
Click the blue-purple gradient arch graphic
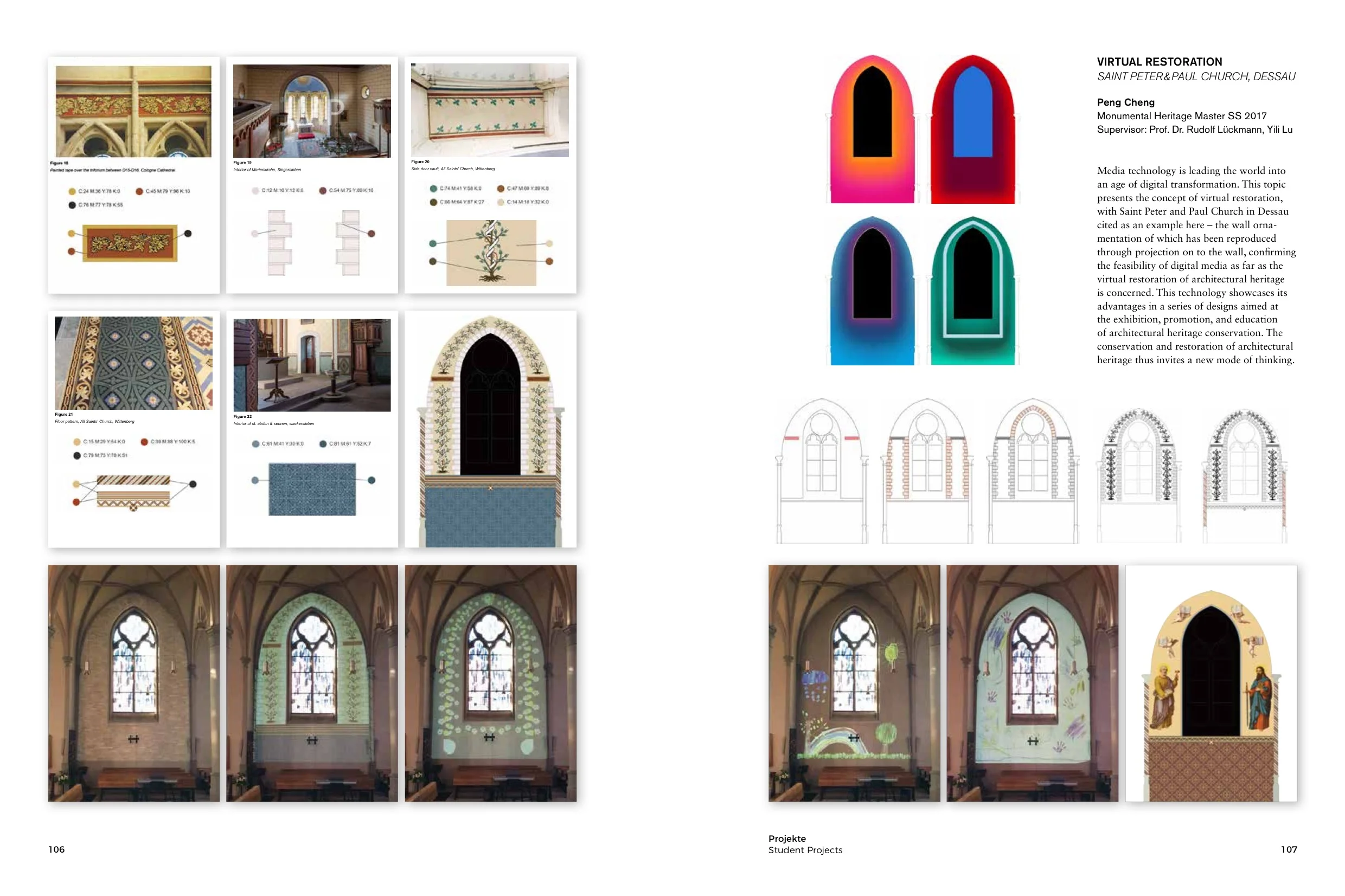[871, 291]
